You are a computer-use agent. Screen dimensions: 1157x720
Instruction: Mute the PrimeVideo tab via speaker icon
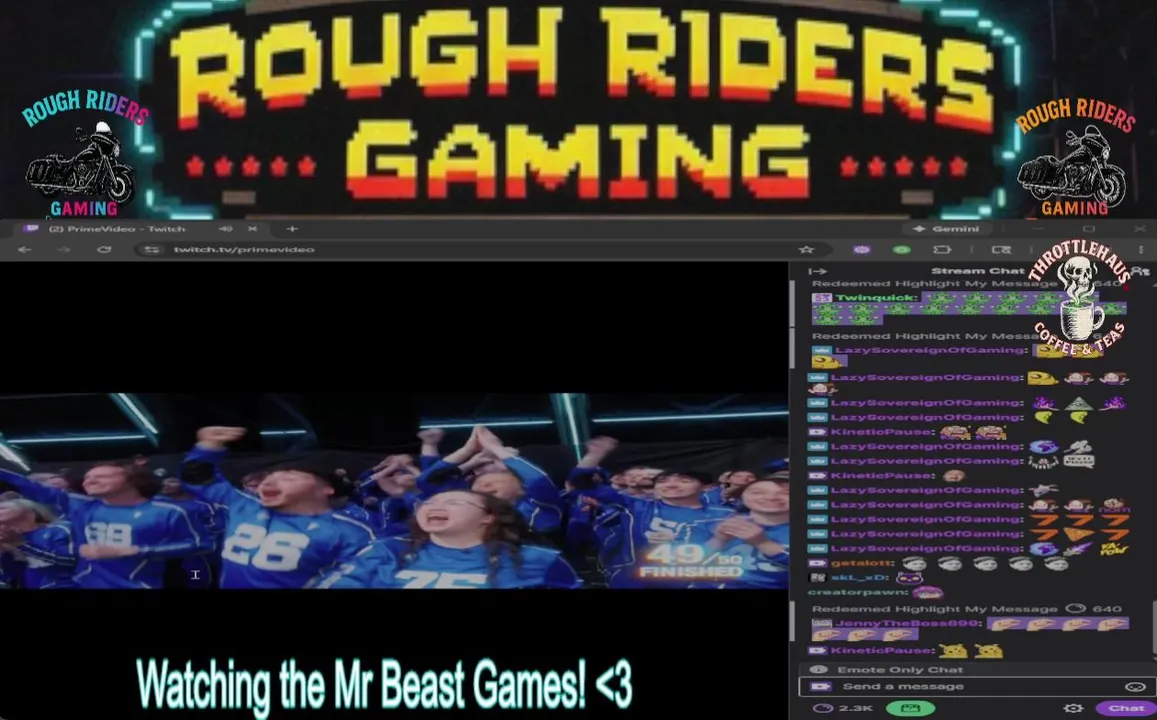point(226,229)
